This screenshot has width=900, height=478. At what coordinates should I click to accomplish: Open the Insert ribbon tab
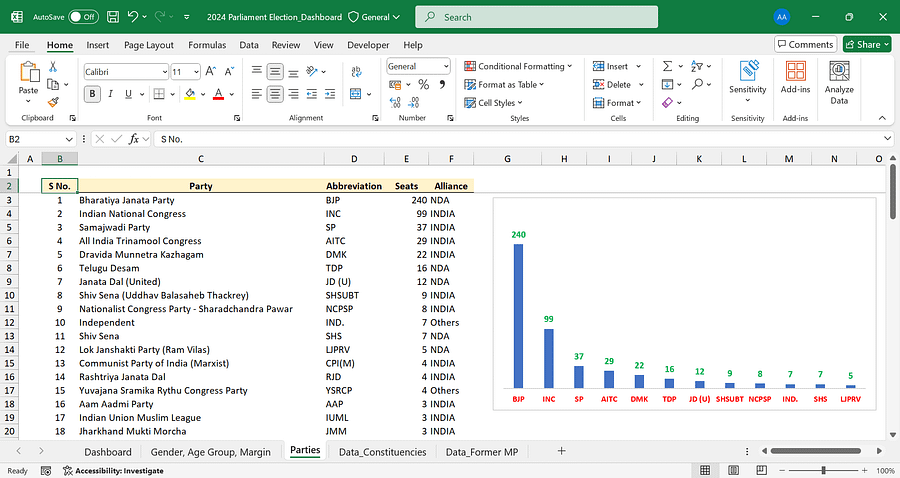(98, 45)
